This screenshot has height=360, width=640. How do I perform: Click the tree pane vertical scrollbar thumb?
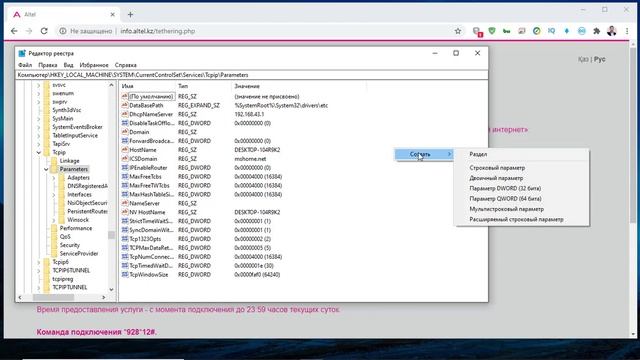point(111,235)
